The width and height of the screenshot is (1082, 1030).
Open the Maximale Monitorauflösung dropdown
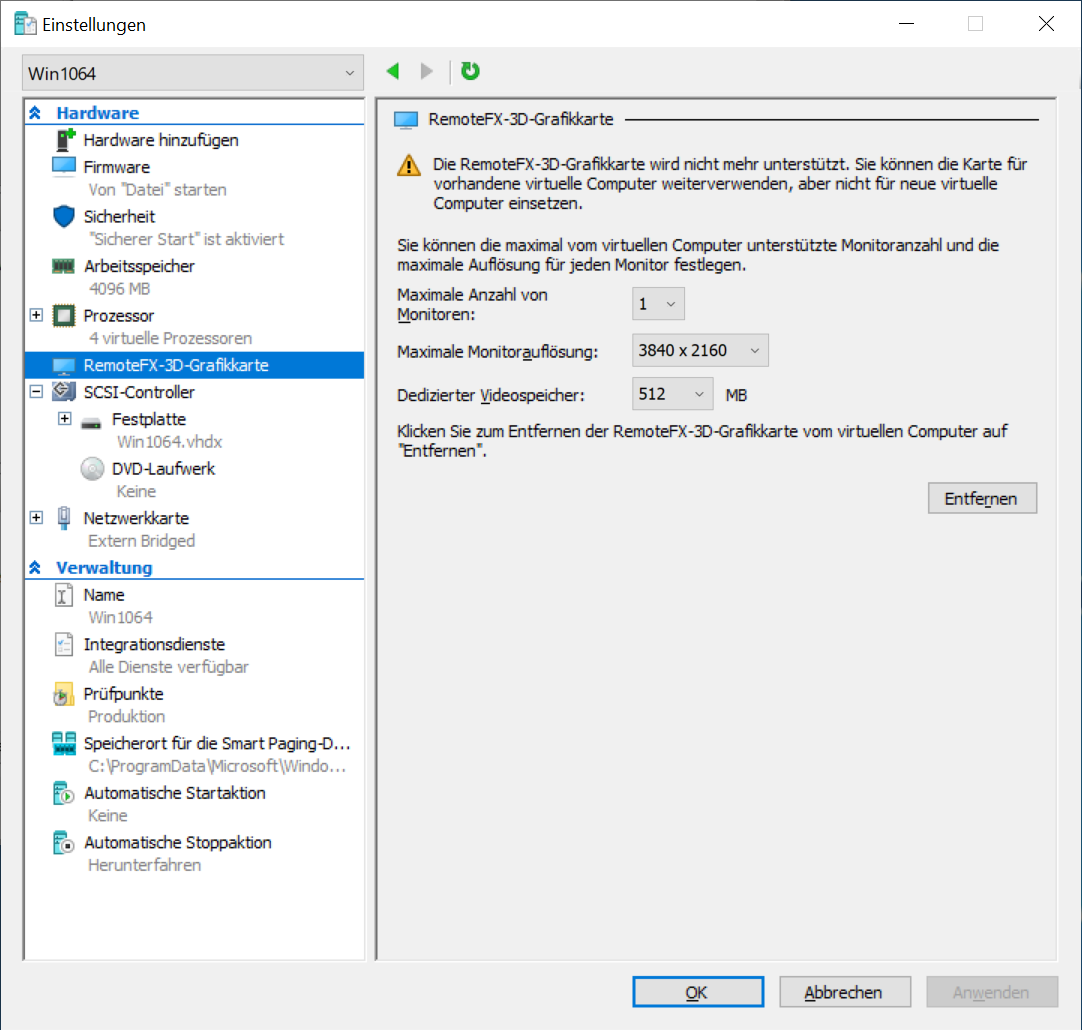tap(700, 350)
